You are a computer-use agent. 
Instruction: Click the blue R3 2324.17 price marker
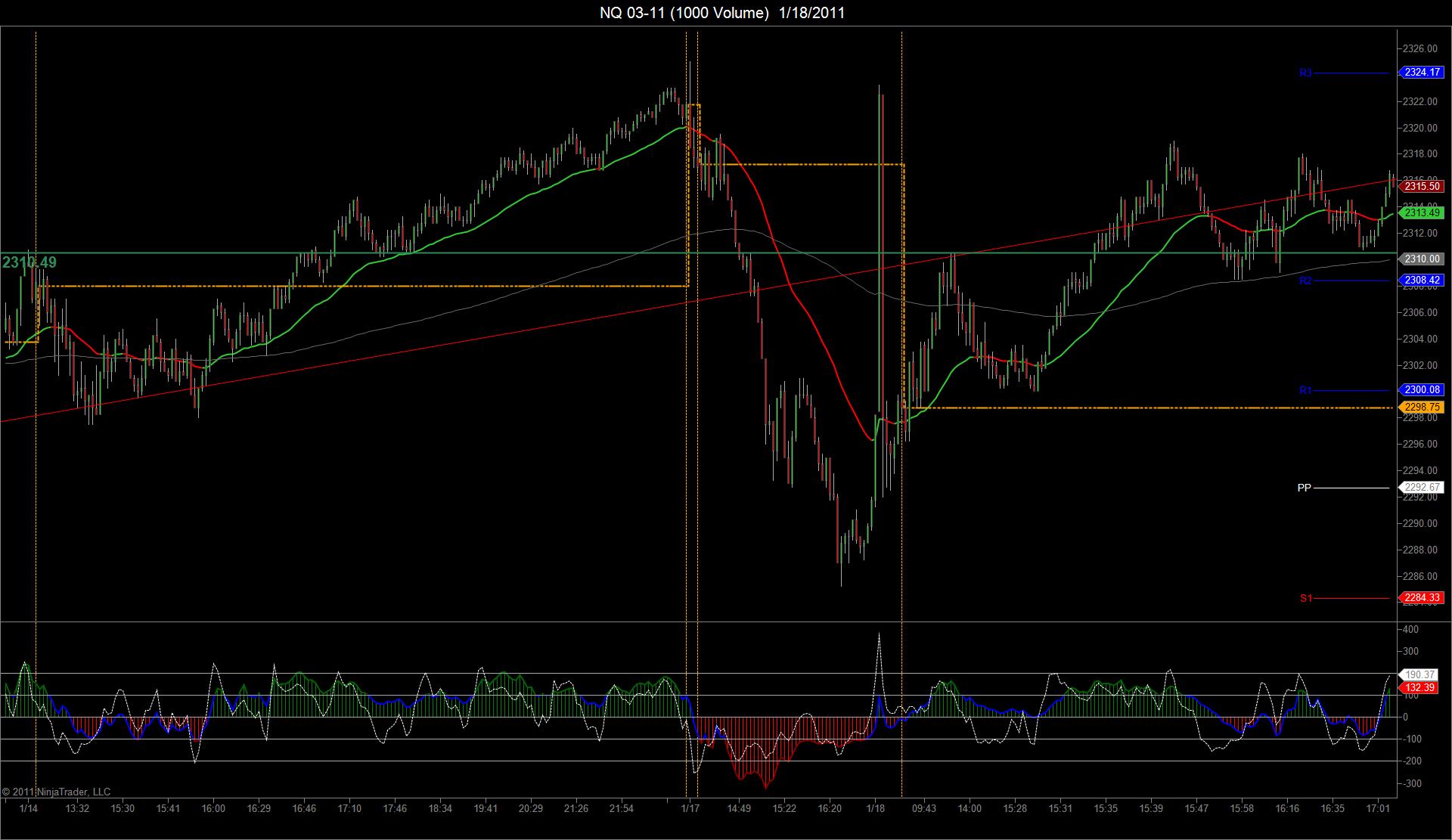[x=1423, y=73]
